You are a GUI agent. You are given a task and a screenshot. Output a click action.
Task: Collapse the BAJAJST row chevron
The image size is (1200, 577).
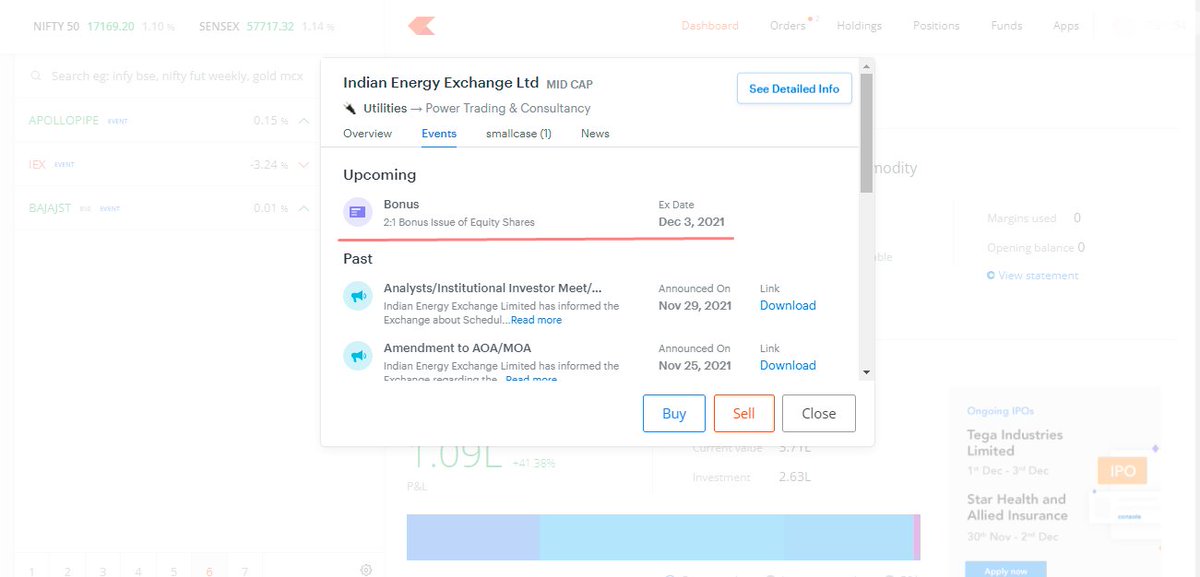304,208
